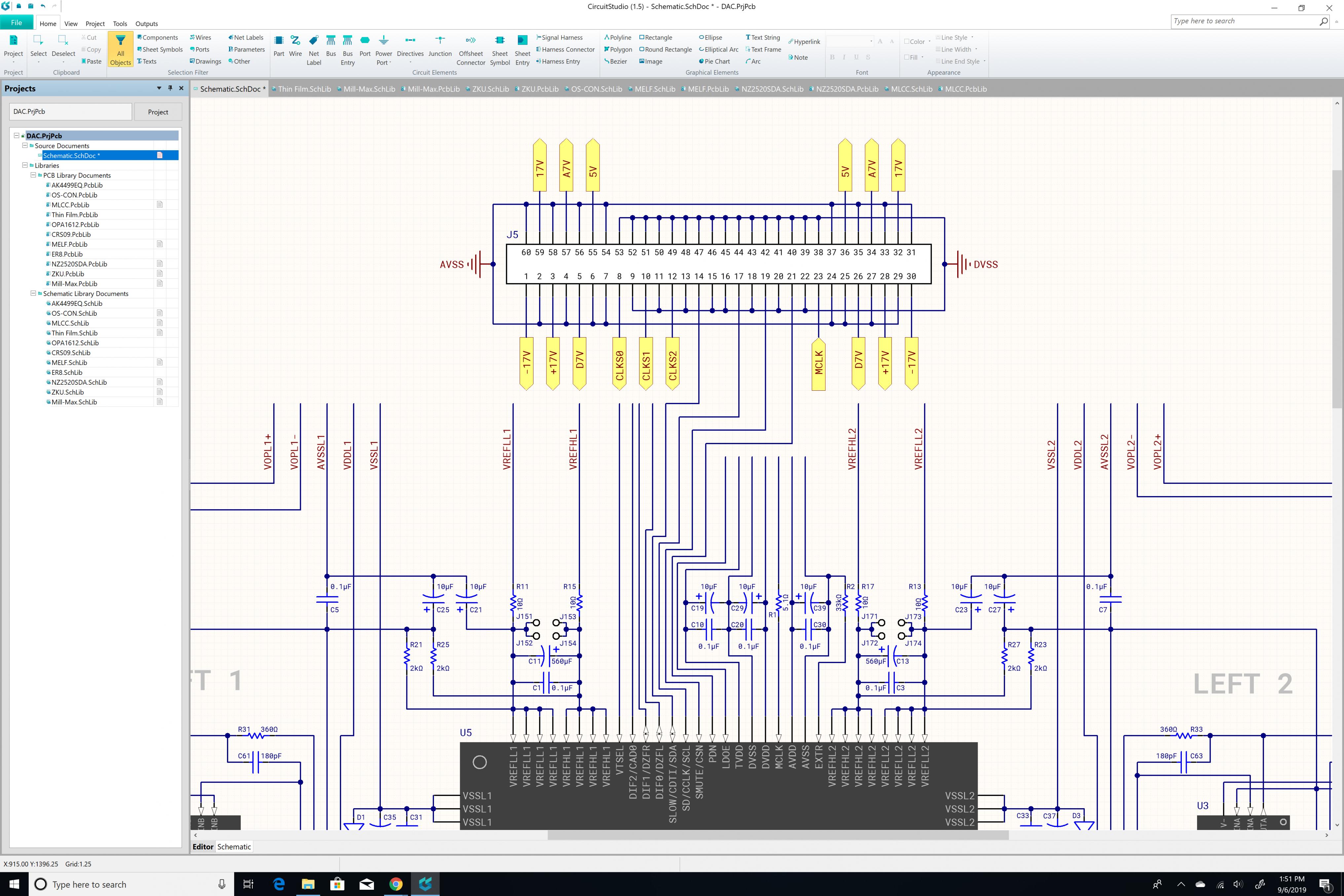Place a Net Label

pos(314,50)
